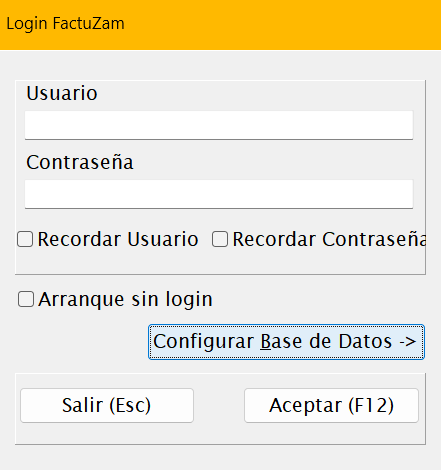441x470 pixels.
Task: Click the Login FactuZam window title
Action: 65,24
